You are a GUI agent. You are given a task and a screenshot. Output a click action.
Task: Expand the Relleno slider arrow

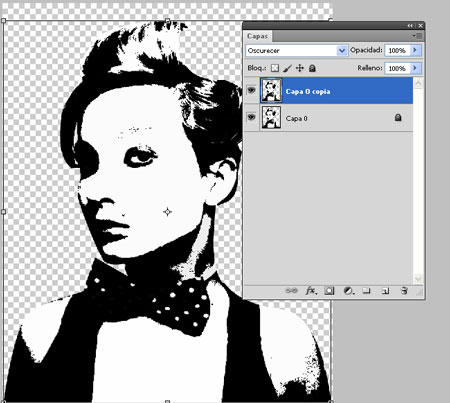pos(415,68)
